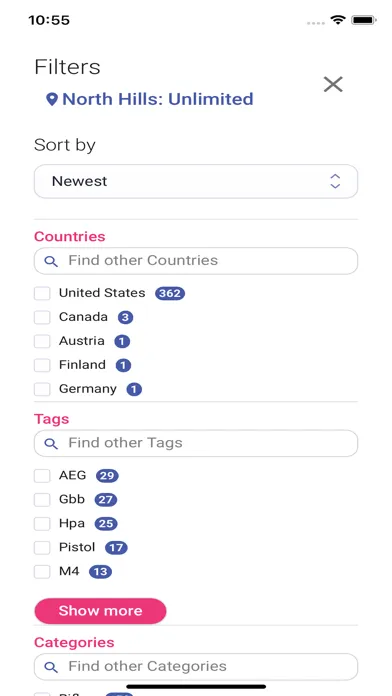This screenshot has height=696, width=392.
Task: Tap the magnifier icon in the Tags search
Action: [51, 443]
